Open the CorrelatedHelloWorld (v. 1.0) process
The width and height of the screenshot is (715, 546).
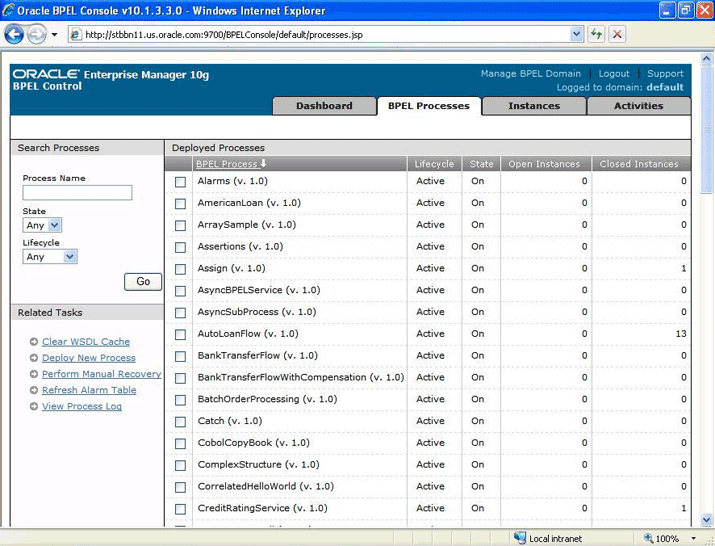(265, 486)
